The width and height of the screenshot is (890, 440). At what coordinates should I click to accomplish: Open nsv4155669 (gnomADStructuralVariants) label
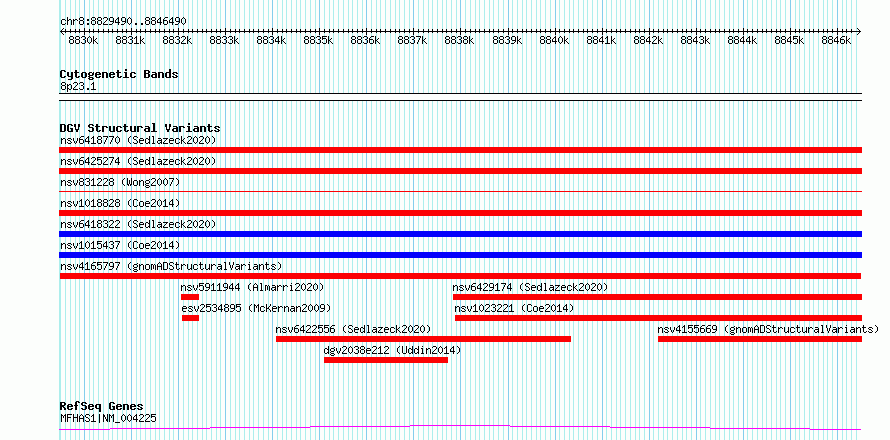point(768,329)
